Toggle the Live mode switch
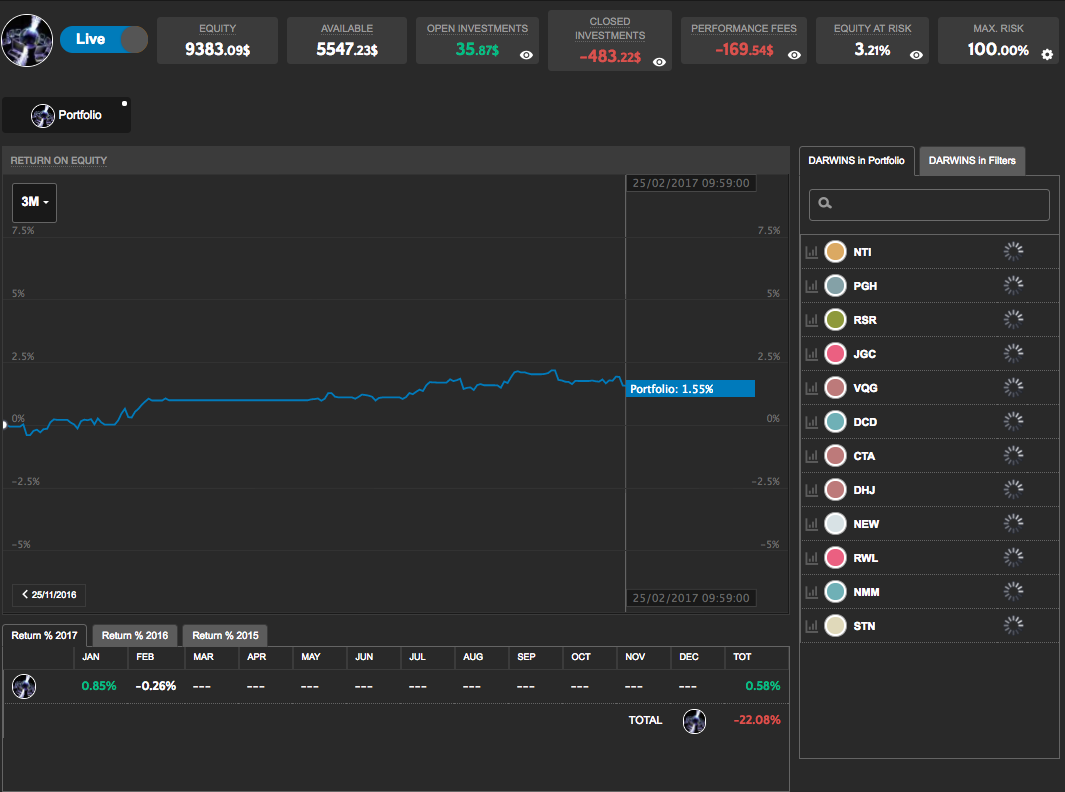This screenshot has width=1065, height=792. coord(104,40)
